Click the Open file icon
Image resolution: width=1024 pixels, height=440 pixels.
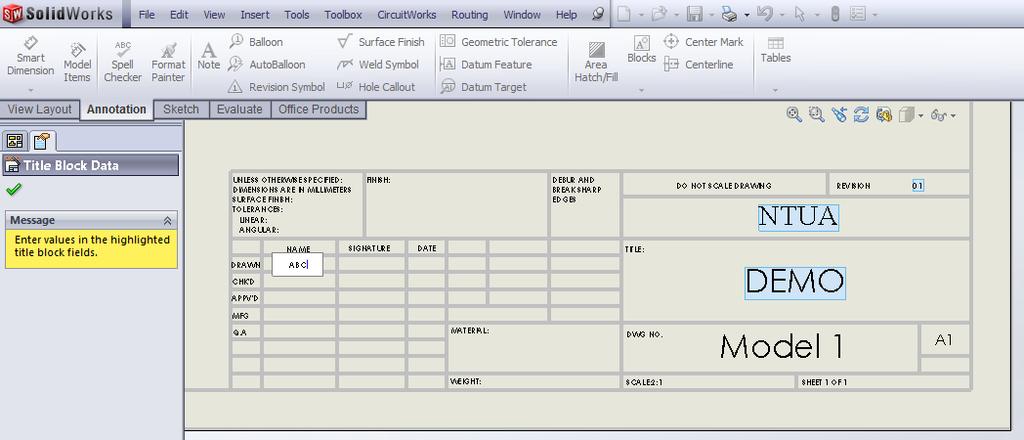point(660,14)
